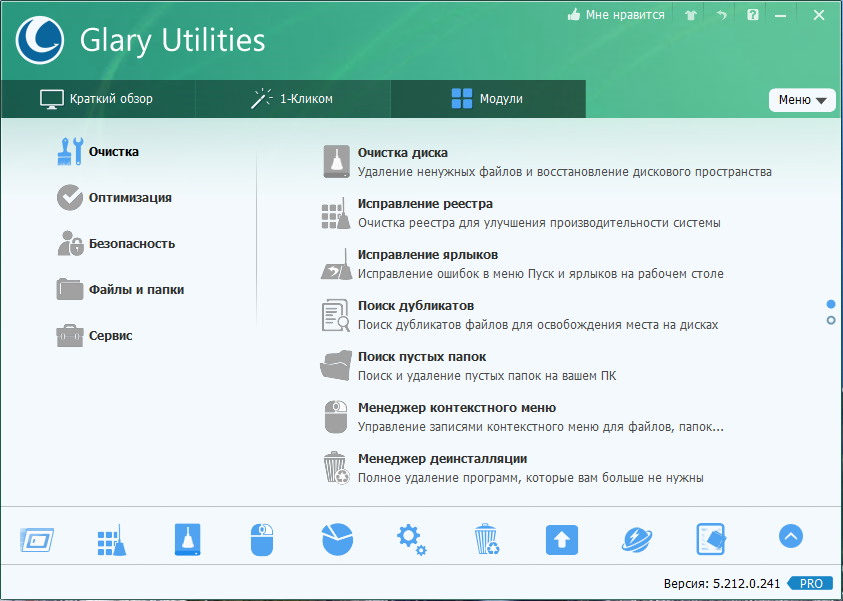
Task: Click description Очистка реестра для улучшения
Action: click(539, 223)
